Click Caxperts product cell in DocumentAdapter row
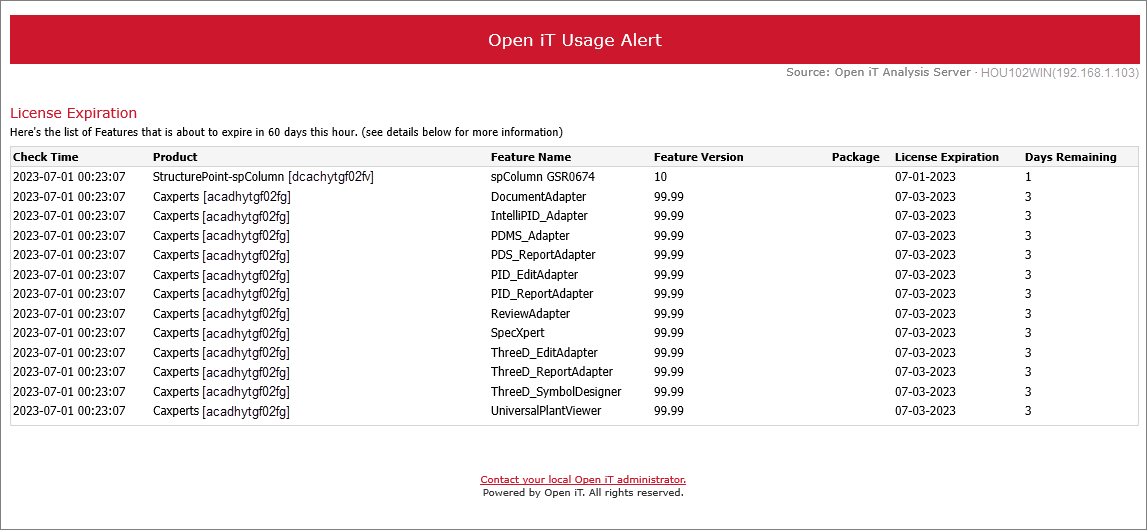1147x530 pixels. 221,197
